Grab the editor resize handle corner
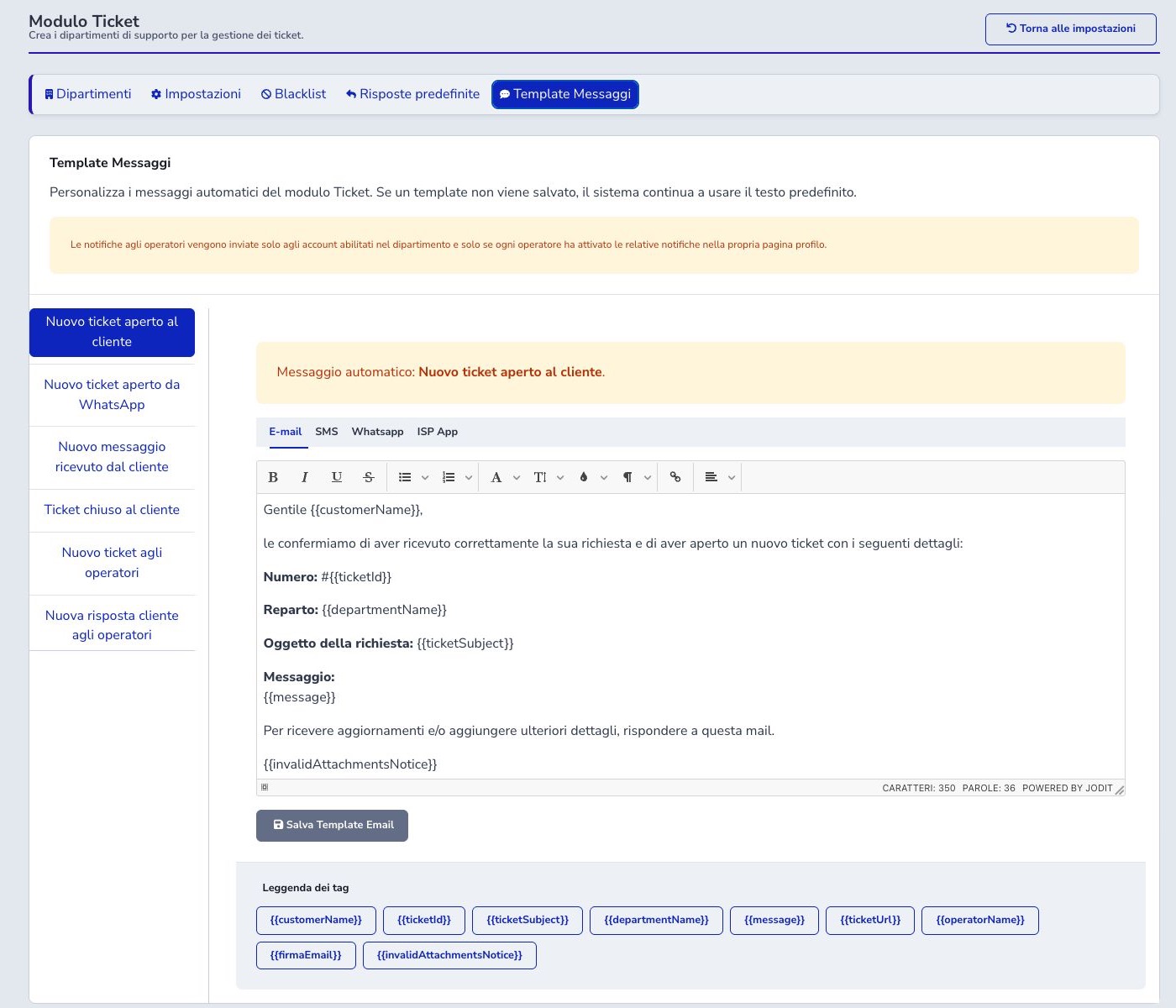 click(x=1119, y=790)
